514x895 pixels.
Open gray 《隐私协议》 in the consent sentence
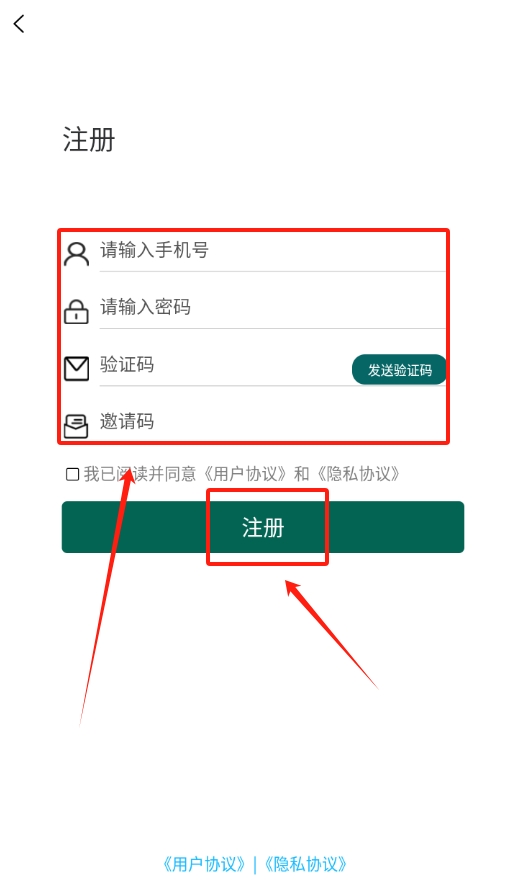(359, 474)
